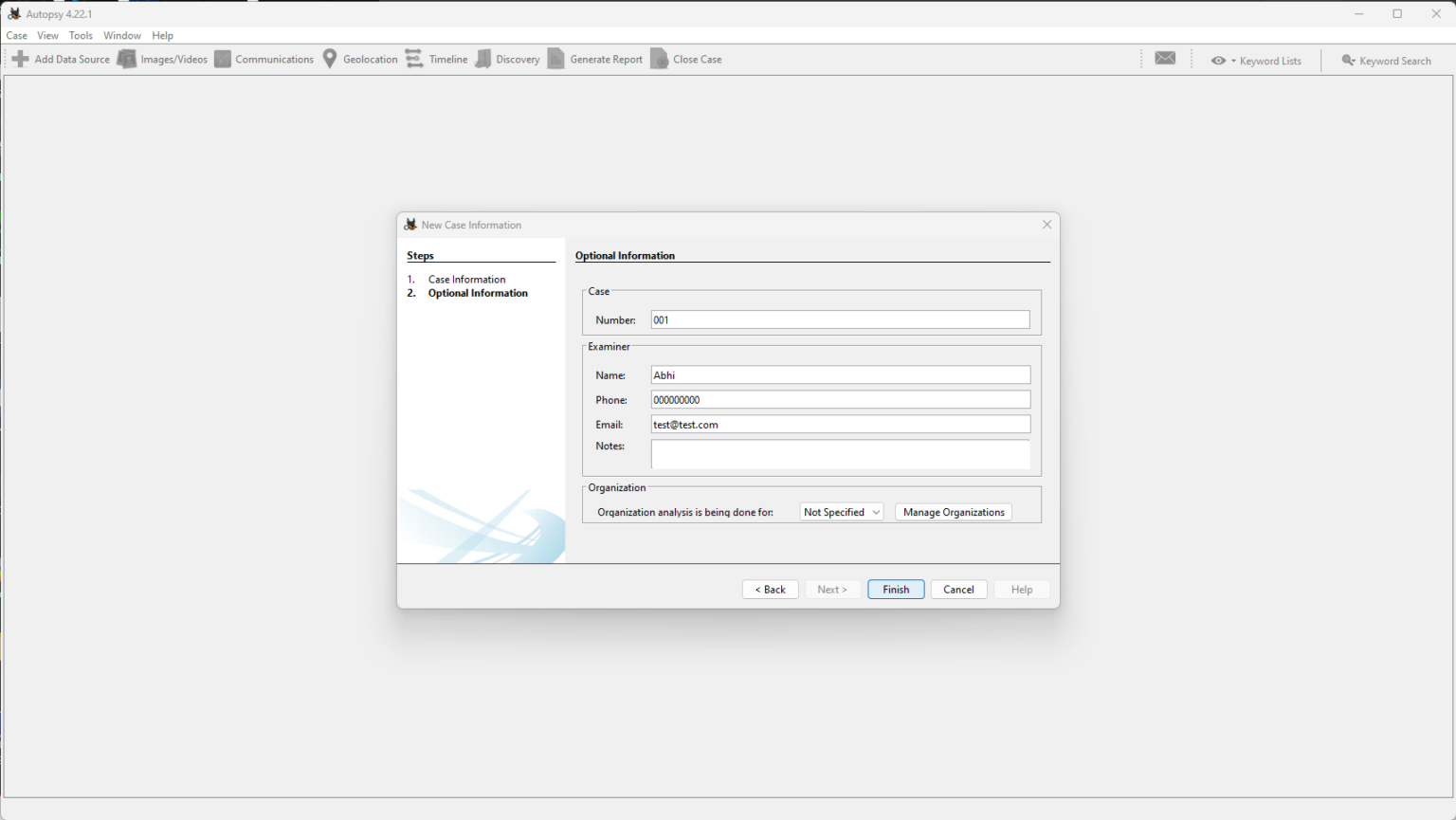
Task: Close the New Case Information dialog
Action: pyautogui.click(x=1046, y=225)
